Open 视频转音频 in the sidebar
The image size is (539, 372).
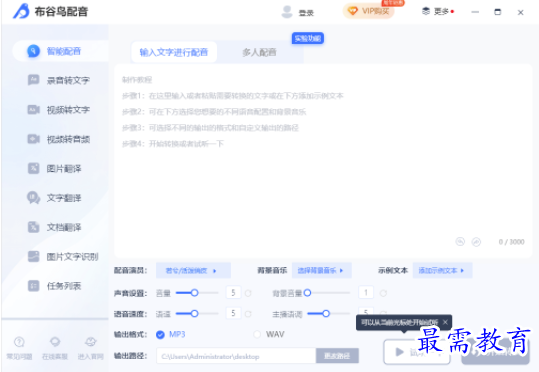[60, 139]
